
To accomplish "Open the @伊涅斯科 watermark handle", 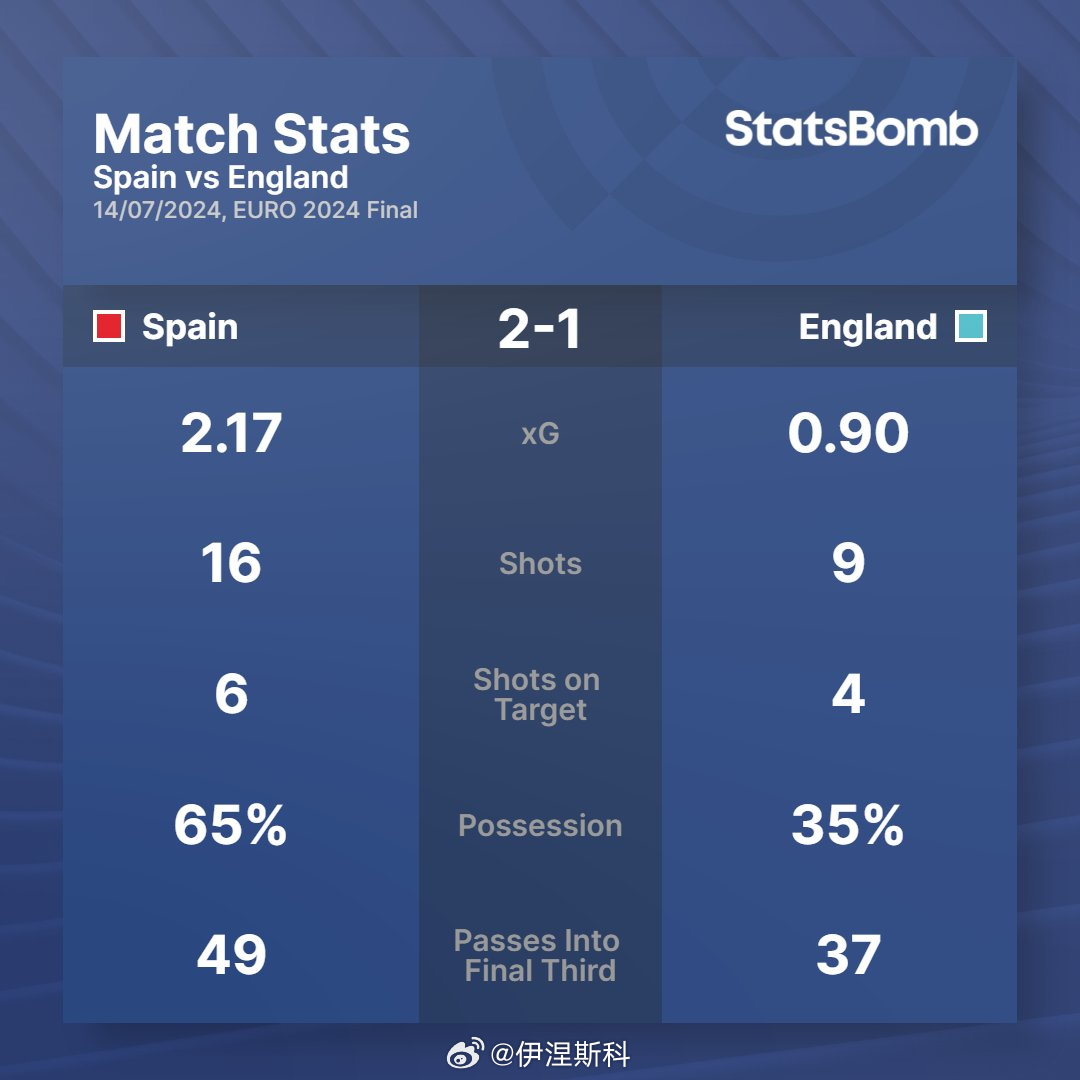I will click(x=560, y=1054).
